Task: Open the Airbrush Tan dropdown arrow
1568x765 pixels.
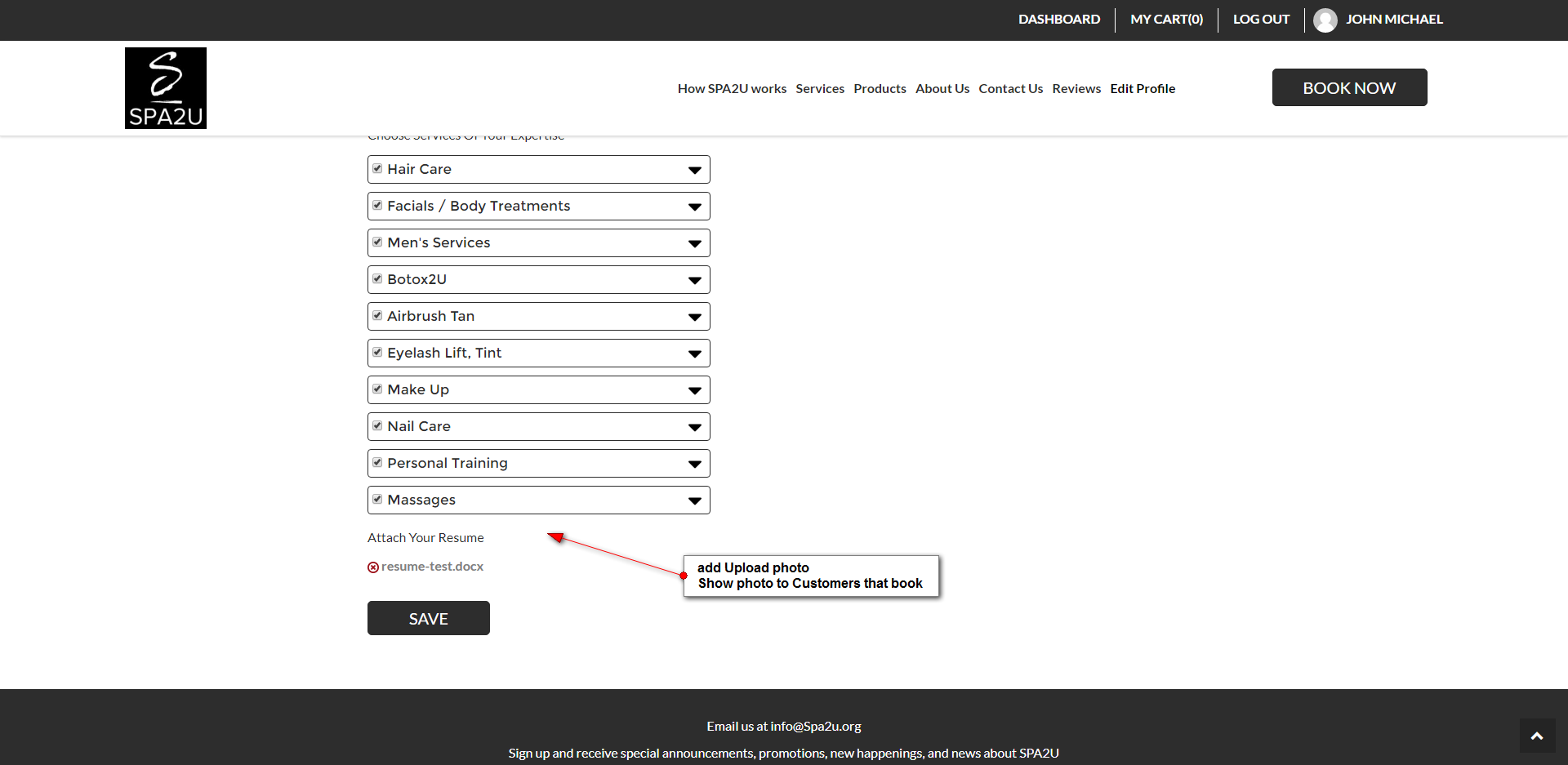Action: 695,318
